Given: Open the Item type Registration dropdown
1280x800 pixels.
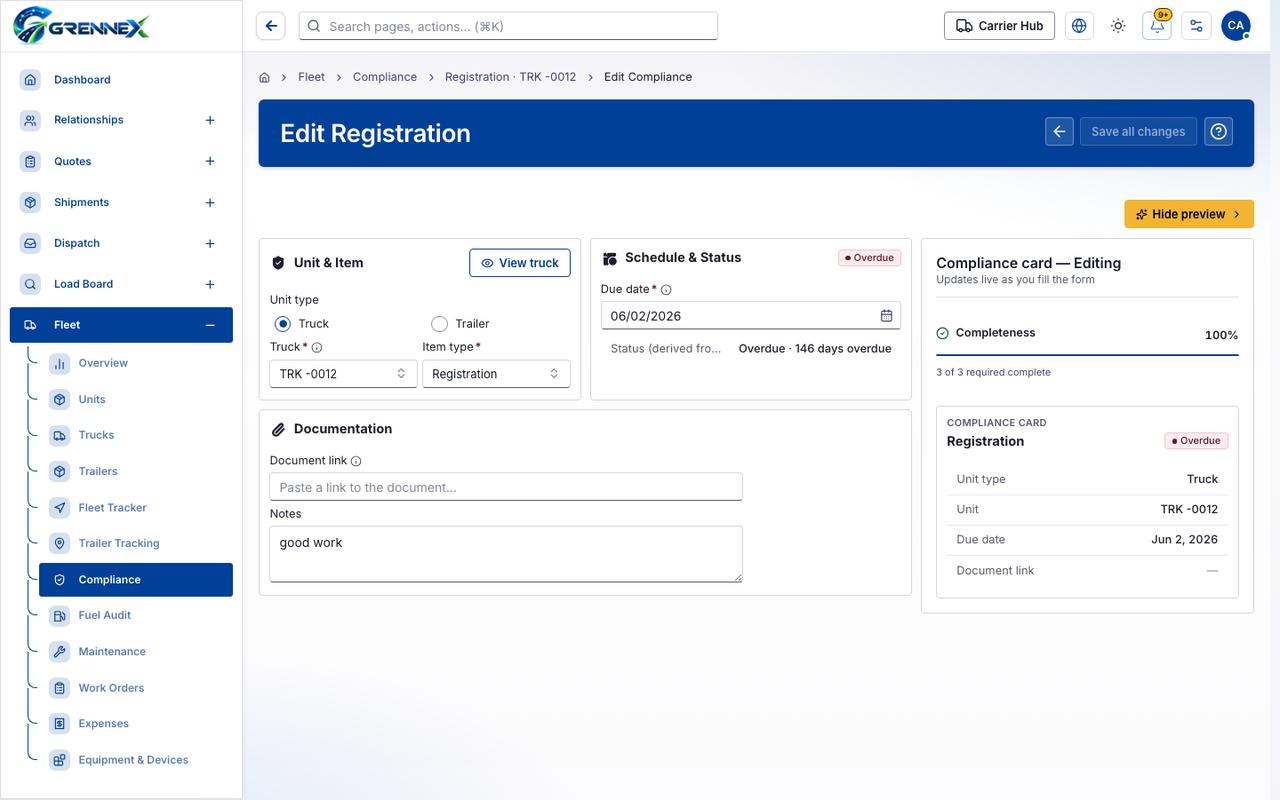Looking at the screenshot, I should [496, 374].
